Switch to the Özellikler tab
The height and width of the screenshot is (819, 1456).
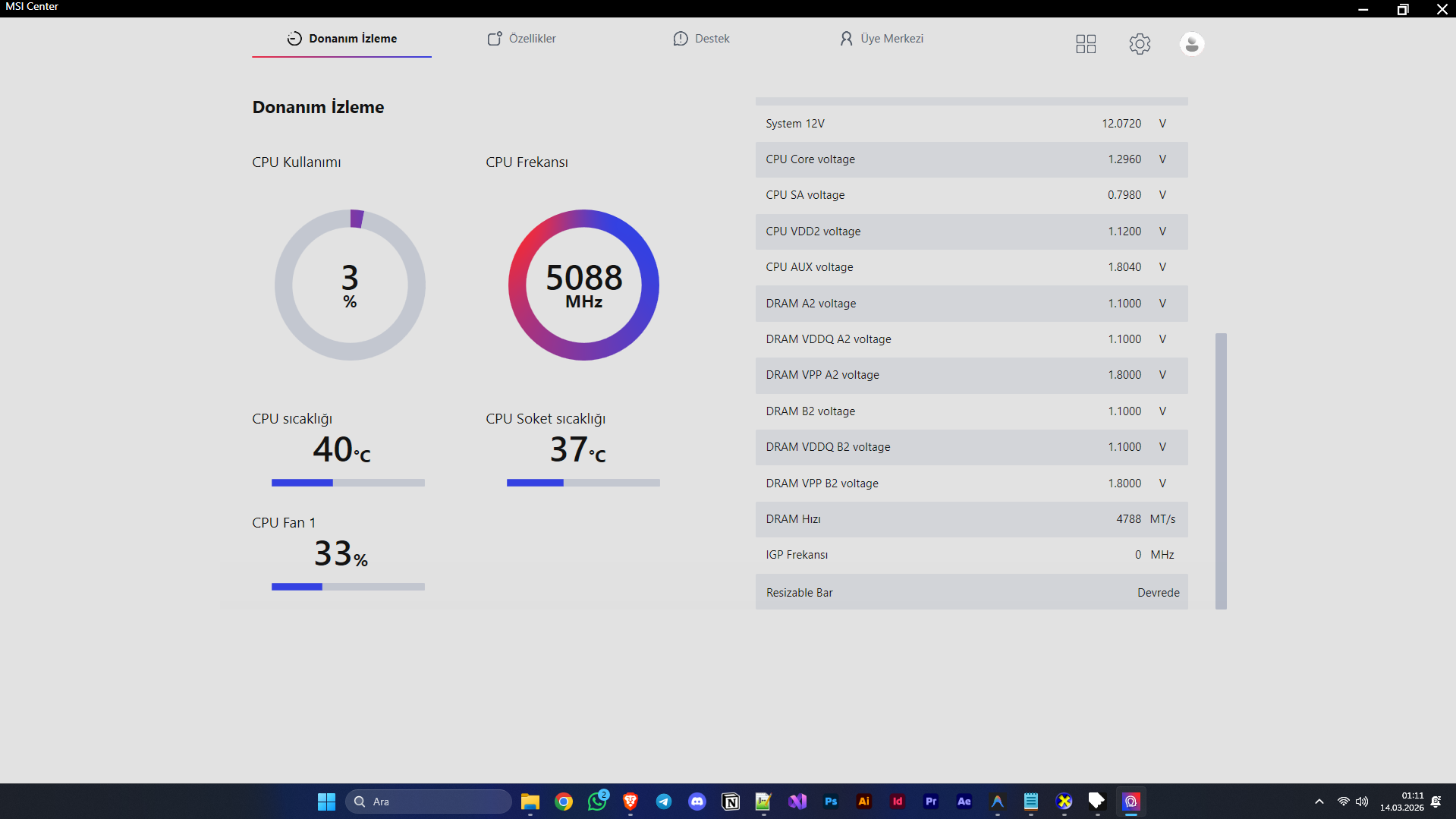(522, 39)
